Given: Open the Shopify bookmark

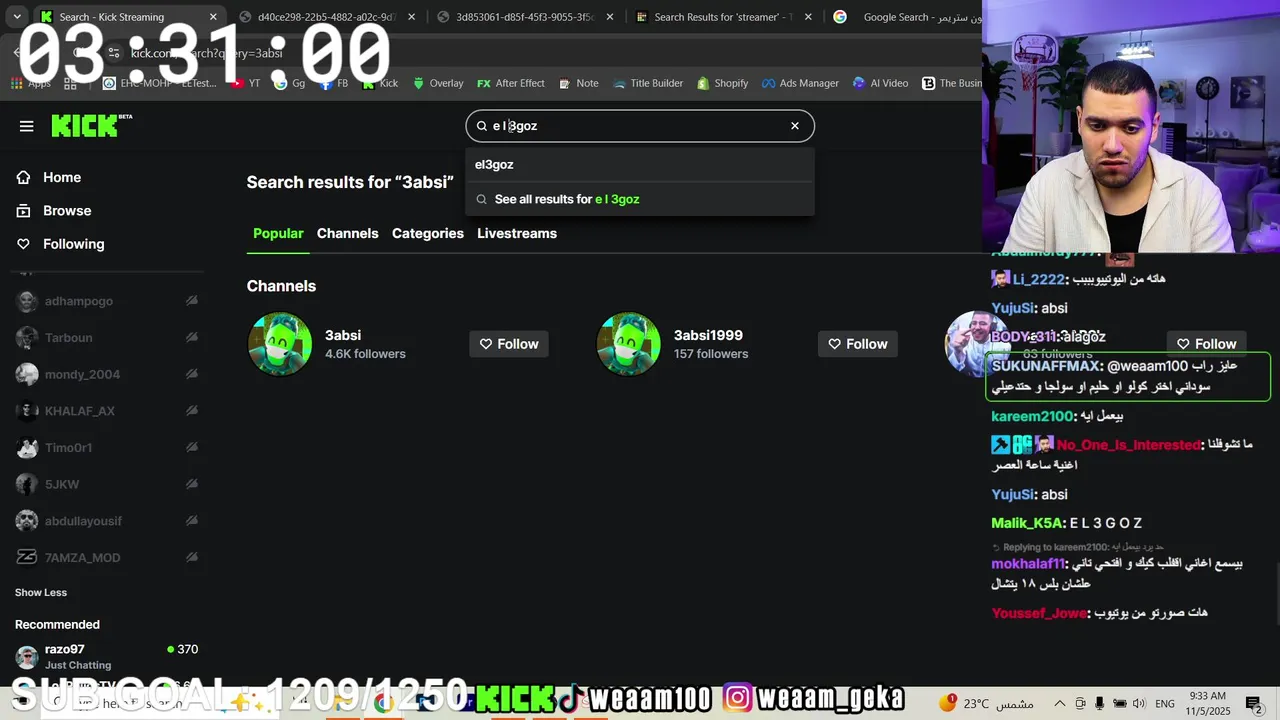Looking at the screenshot, I should [723, 83].
